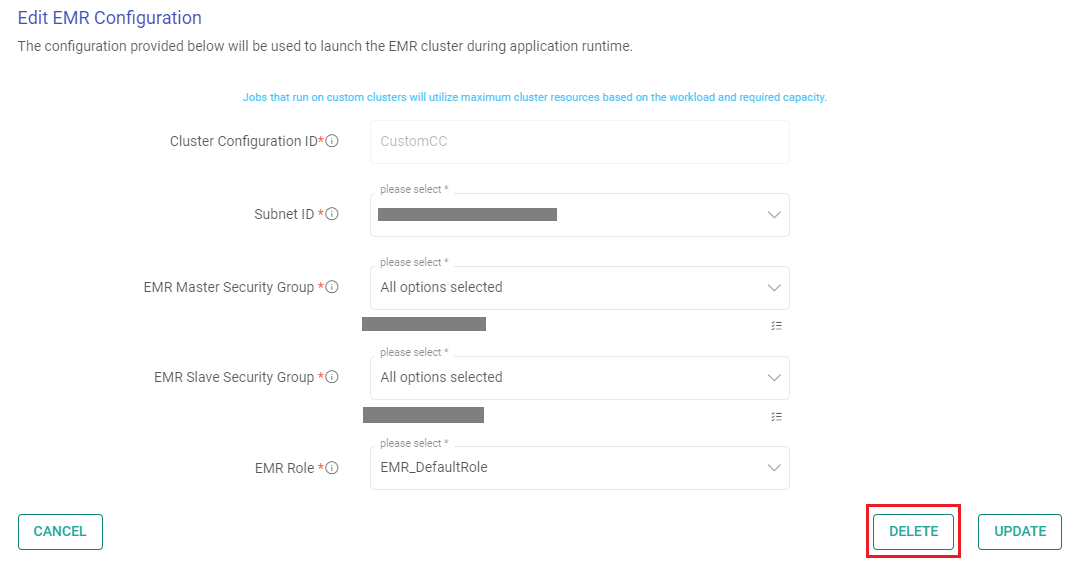Open EMR Master Security Group dropdown chevron
Image resolution: width=1069 pixels, height=563 pixels.
click(x=773, y=288)
